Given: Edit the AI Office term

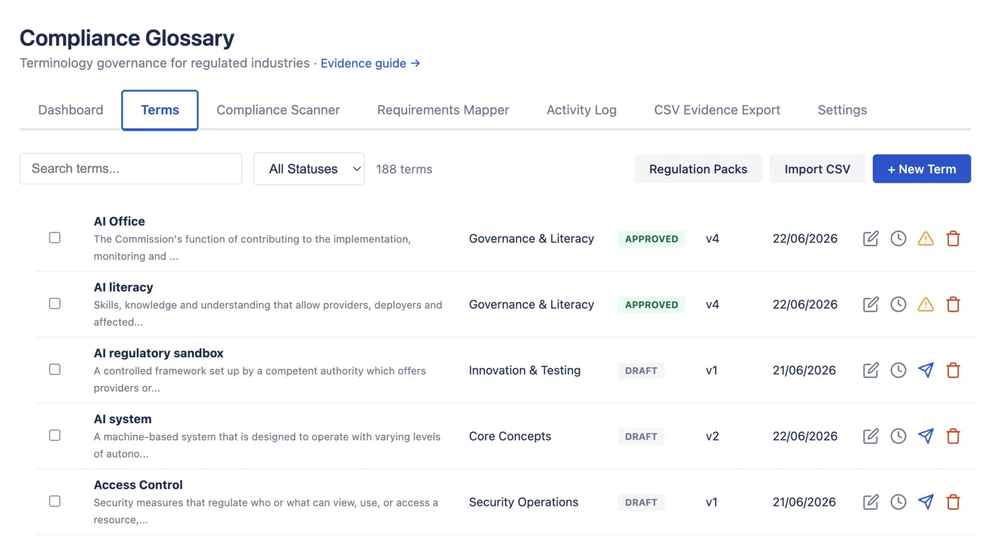Looking at the screenshot, I should tap(870, 238).
